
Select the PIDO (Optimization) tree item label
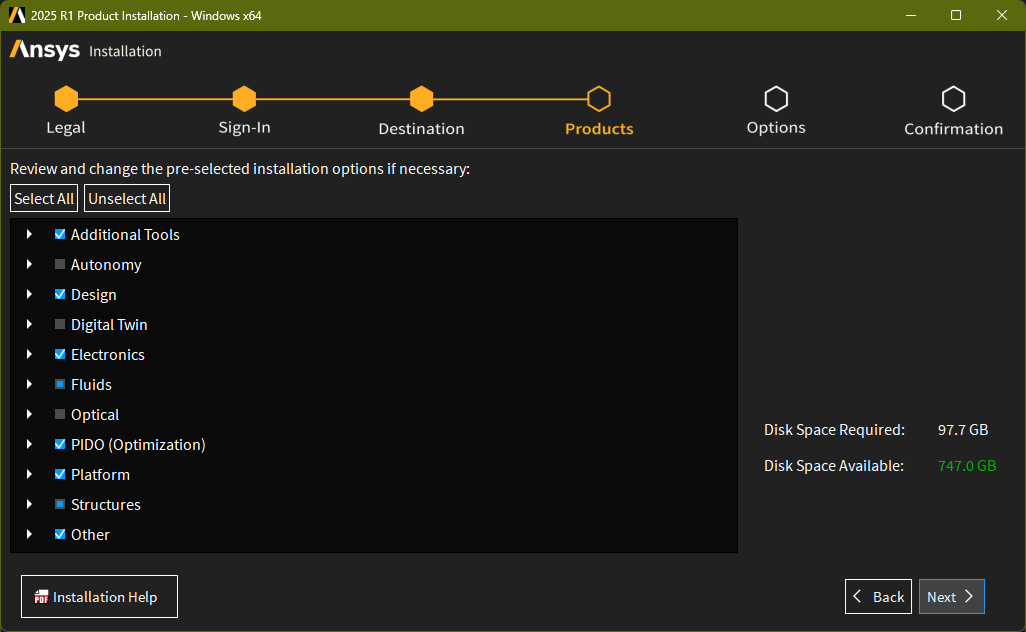138,445
